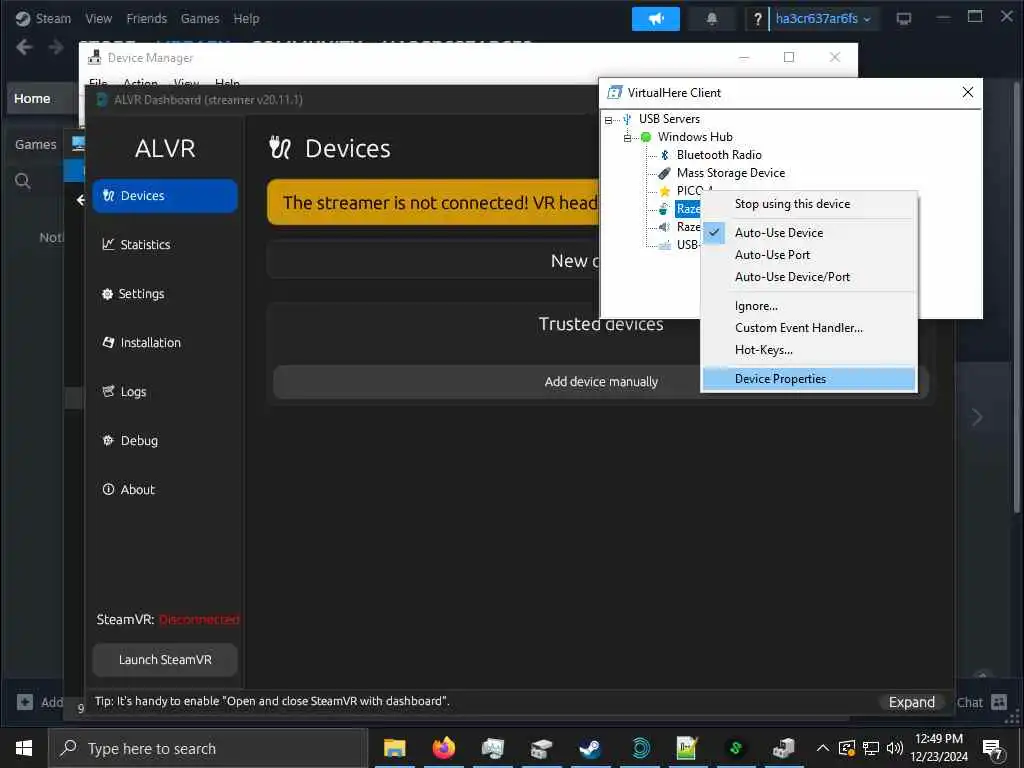This screenshot has width=1024, height=768.
Task: Click the USB stick icon for Mass Storage
Action: pos(664,173)
